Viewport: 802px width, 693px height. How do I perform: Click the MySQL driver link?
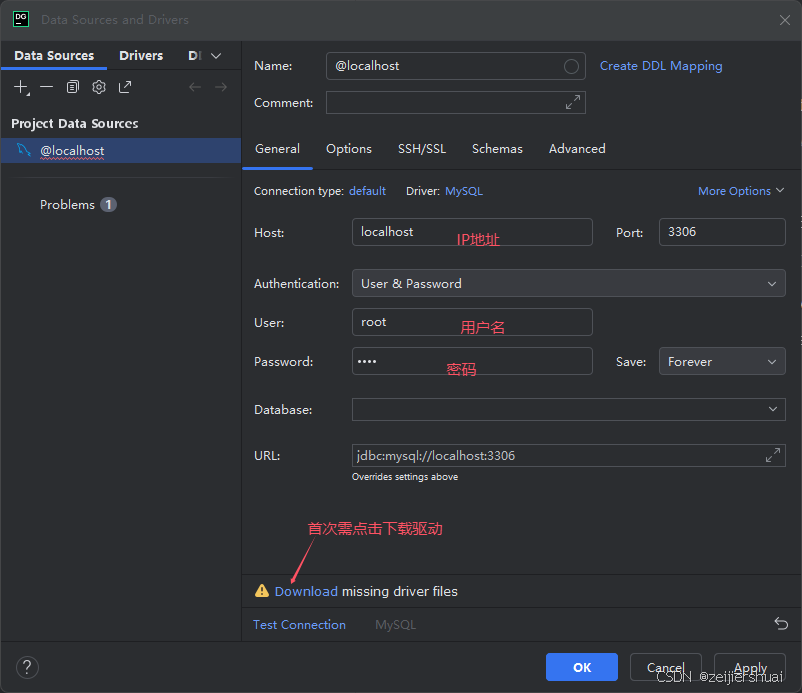click(x=463, y=191)
